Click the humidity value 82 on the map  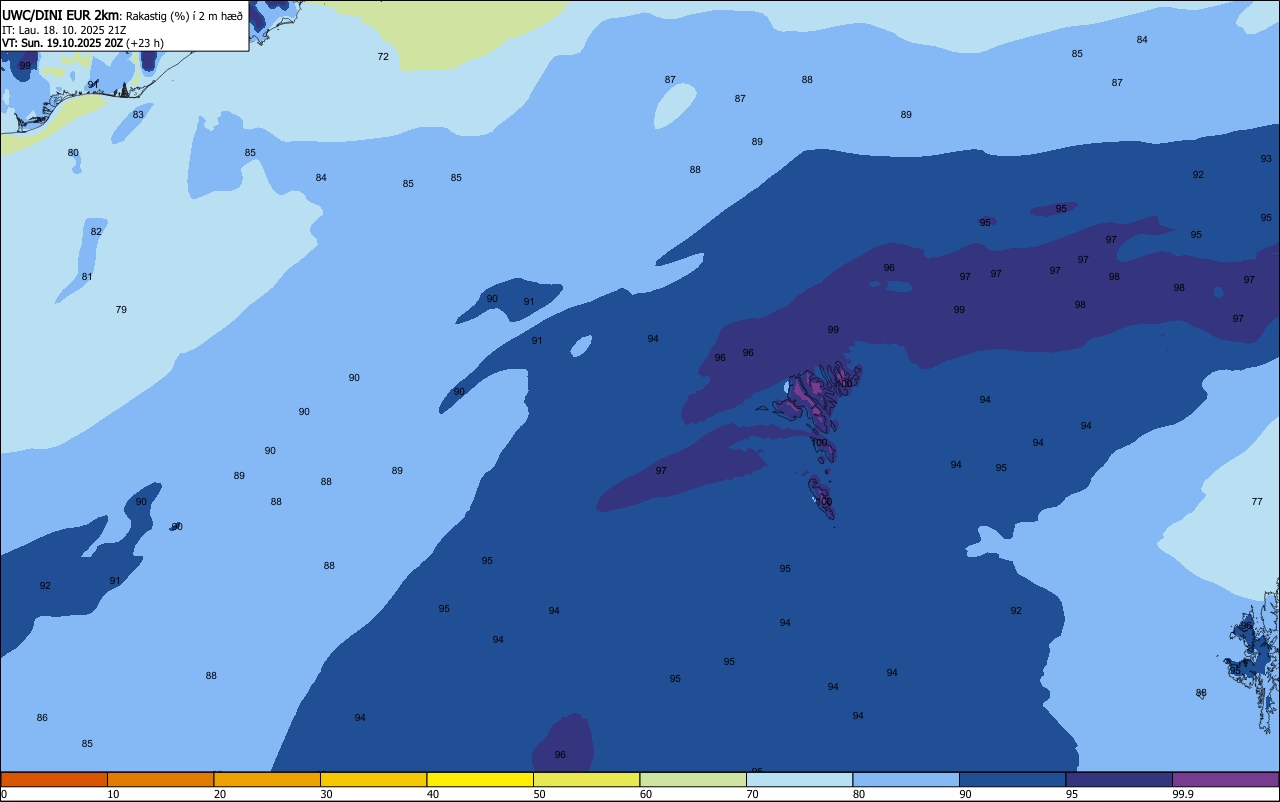click(96, 232)
